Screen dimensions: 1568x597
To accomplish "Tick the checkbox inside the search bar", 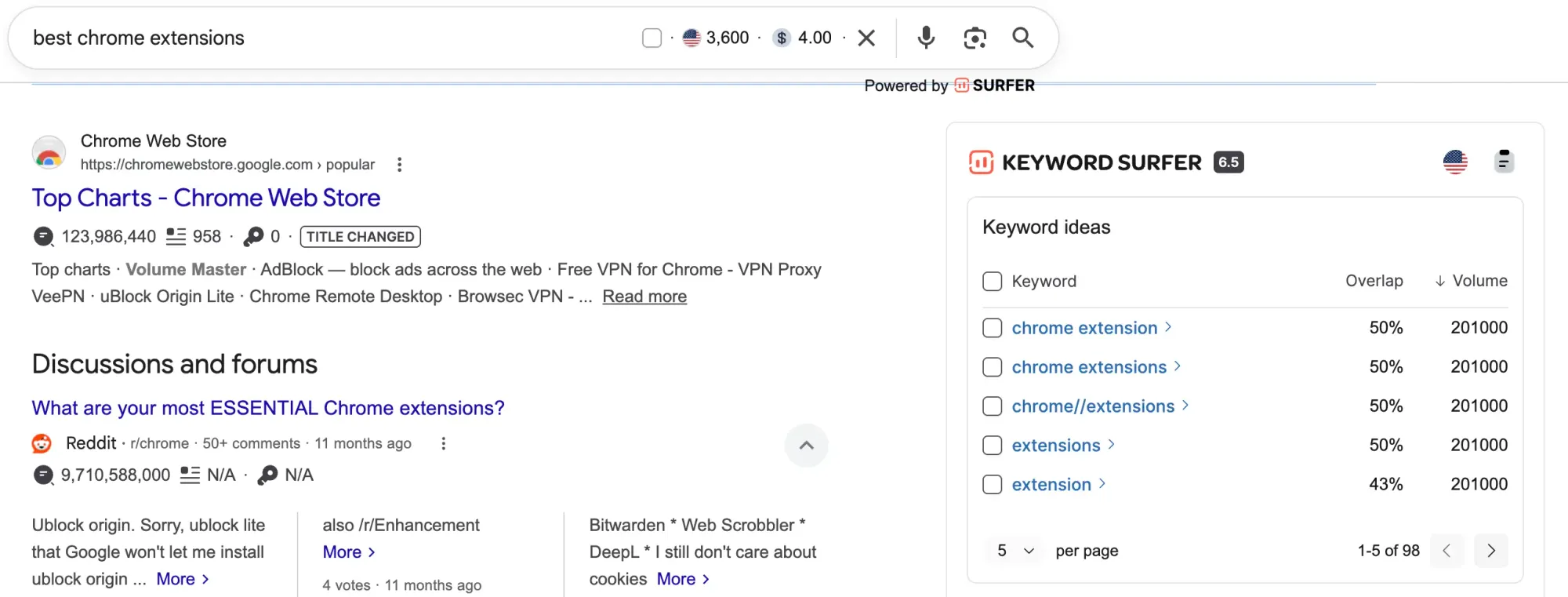I will (x=652, y=38).
